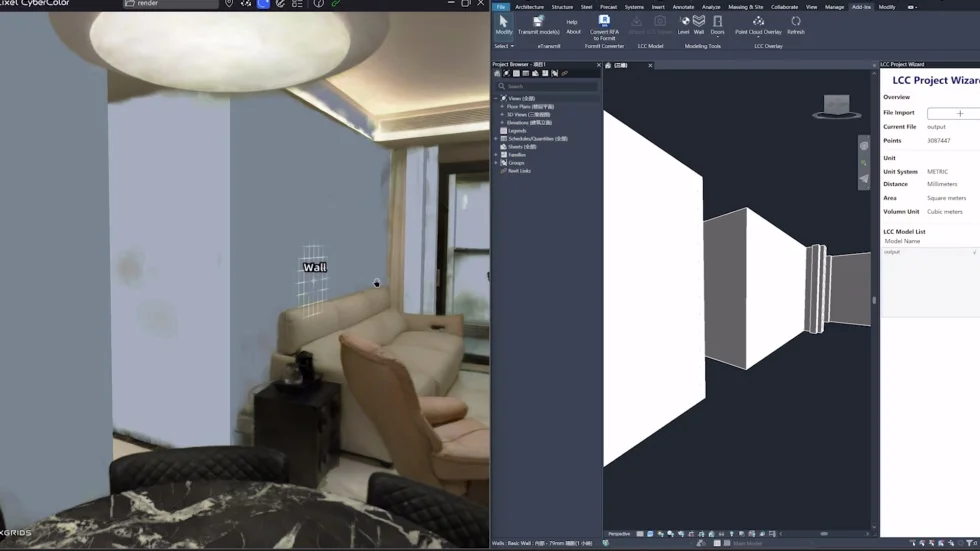
Task: Click the Wall label in CyberColor view
Action: 314,267
